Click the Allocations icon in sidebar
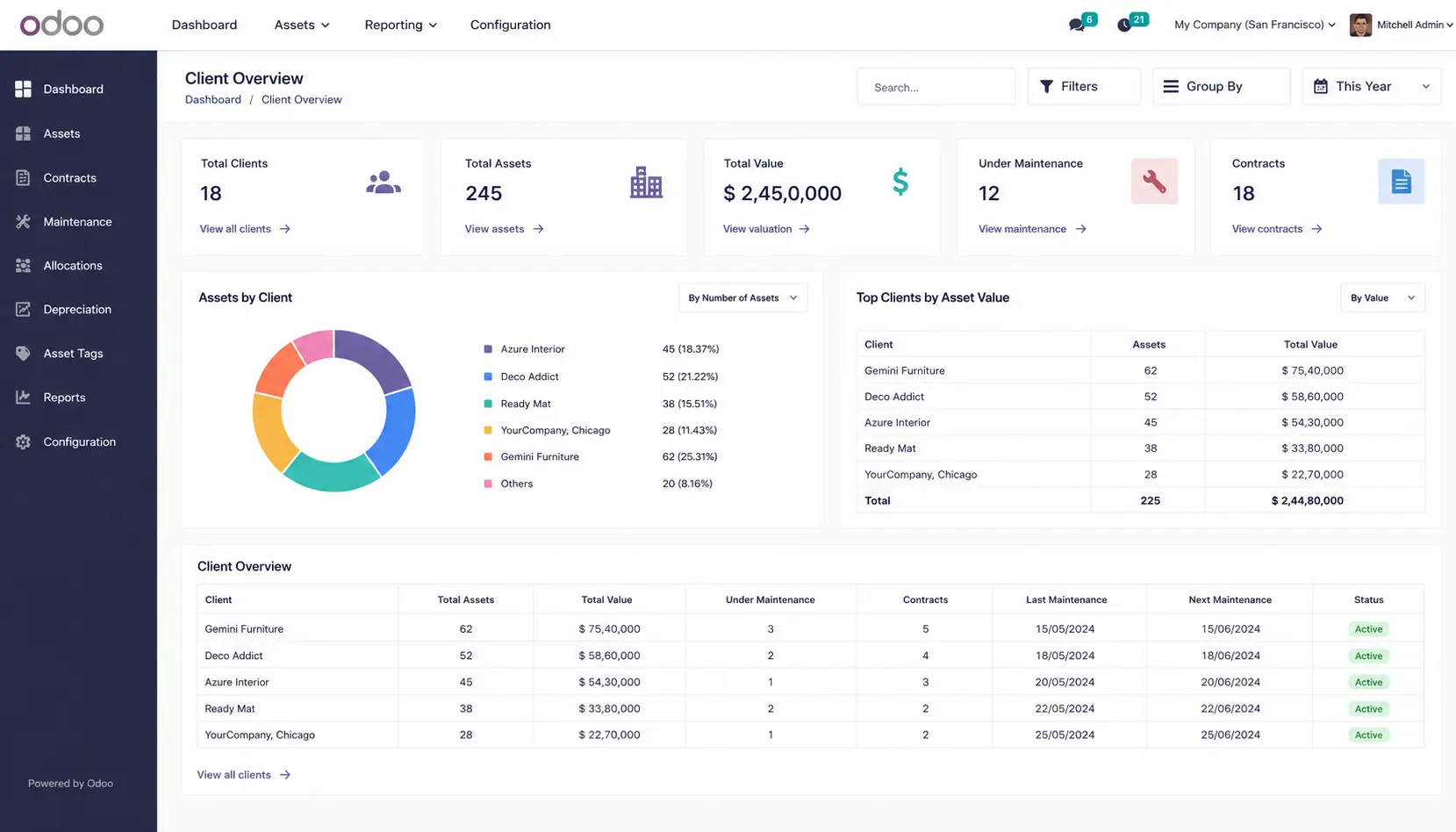The width and height of the screenshot is (1456, 832). tap(24, 265)
